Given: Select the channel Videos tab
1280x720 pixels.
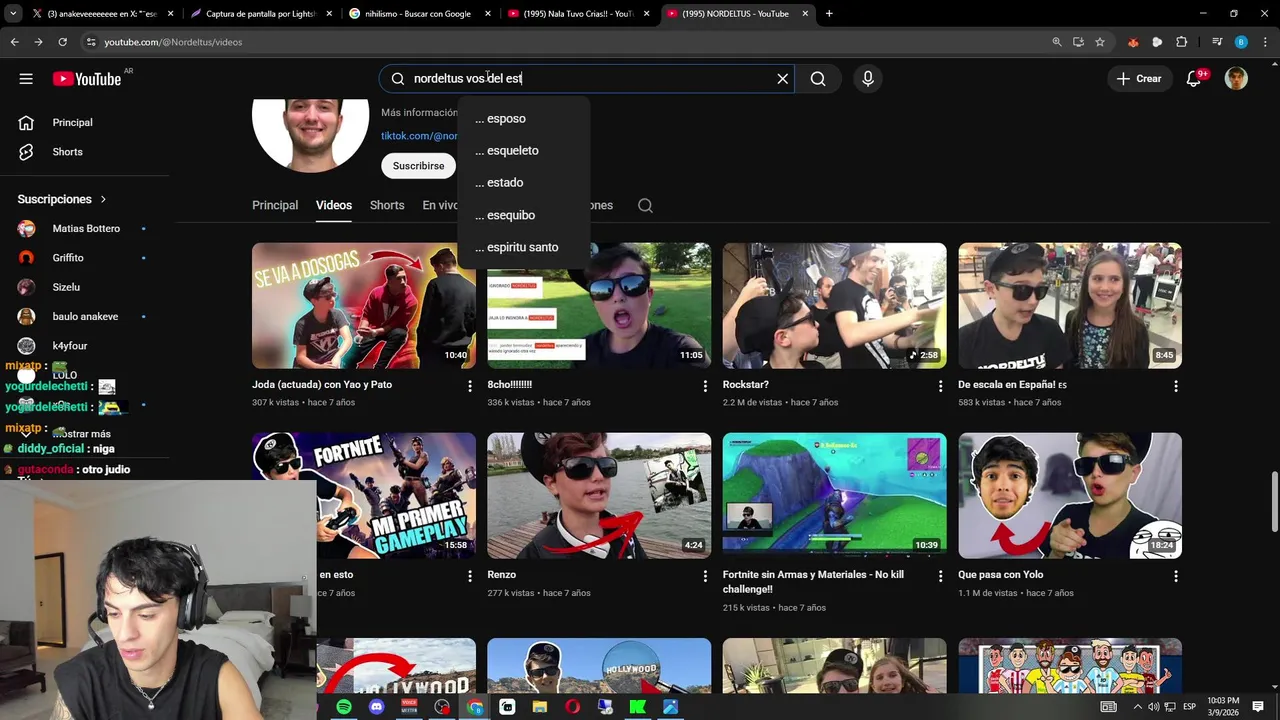Looking at the screenshot, I should 334,205.
